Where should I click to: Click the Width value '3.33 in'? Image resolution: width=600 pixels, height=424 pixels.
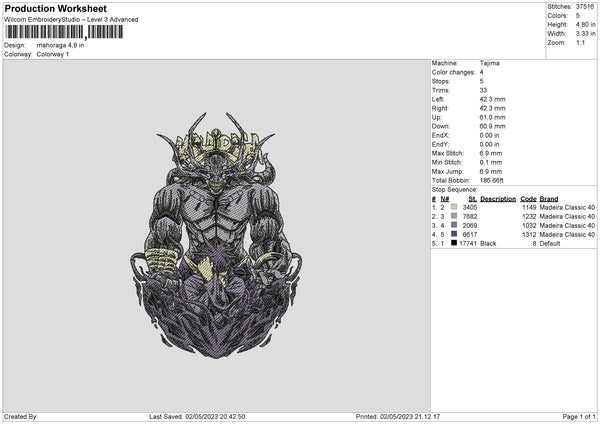pos(585,34)
